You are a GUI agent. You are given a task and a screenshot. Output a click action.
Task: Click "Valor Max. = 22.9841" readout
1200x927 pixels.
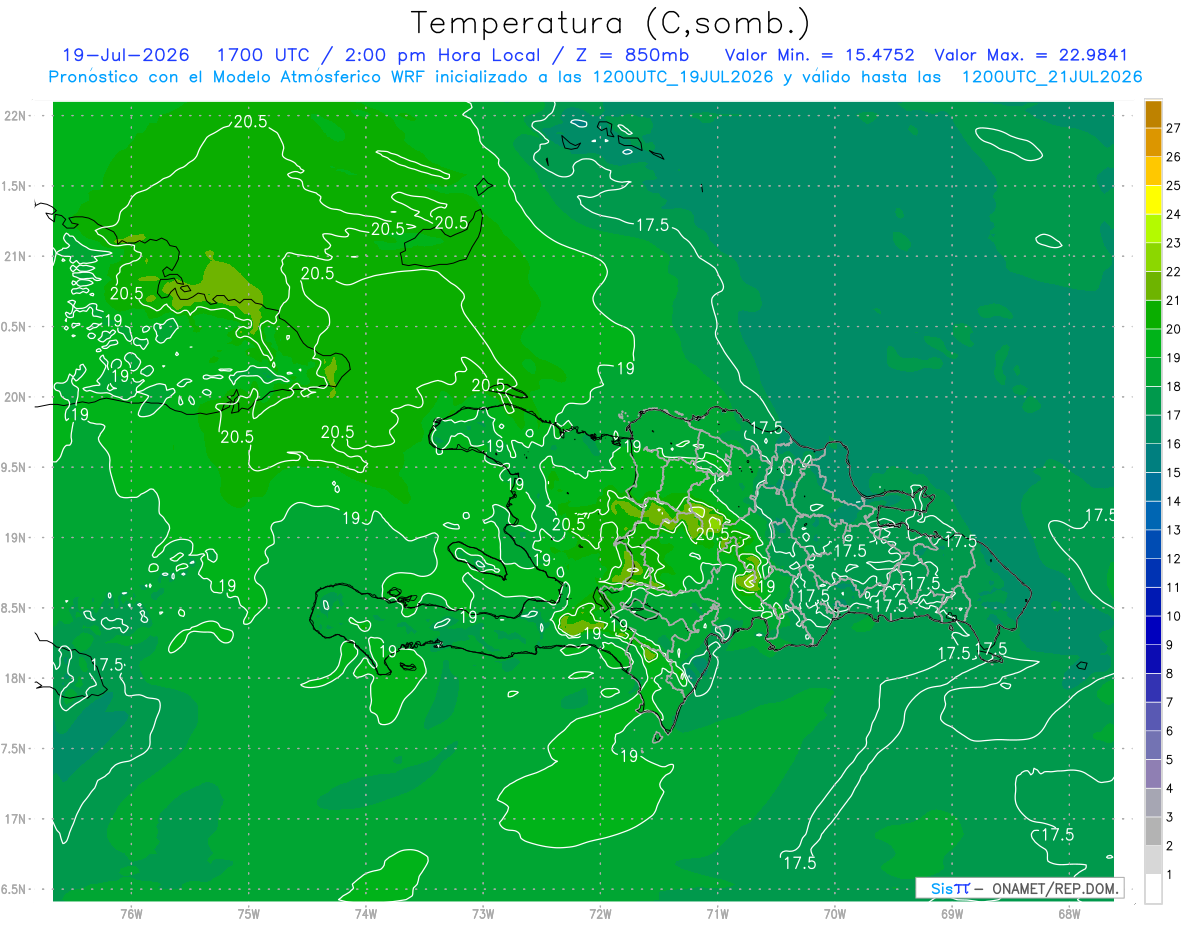click(x=1031, y=55)
